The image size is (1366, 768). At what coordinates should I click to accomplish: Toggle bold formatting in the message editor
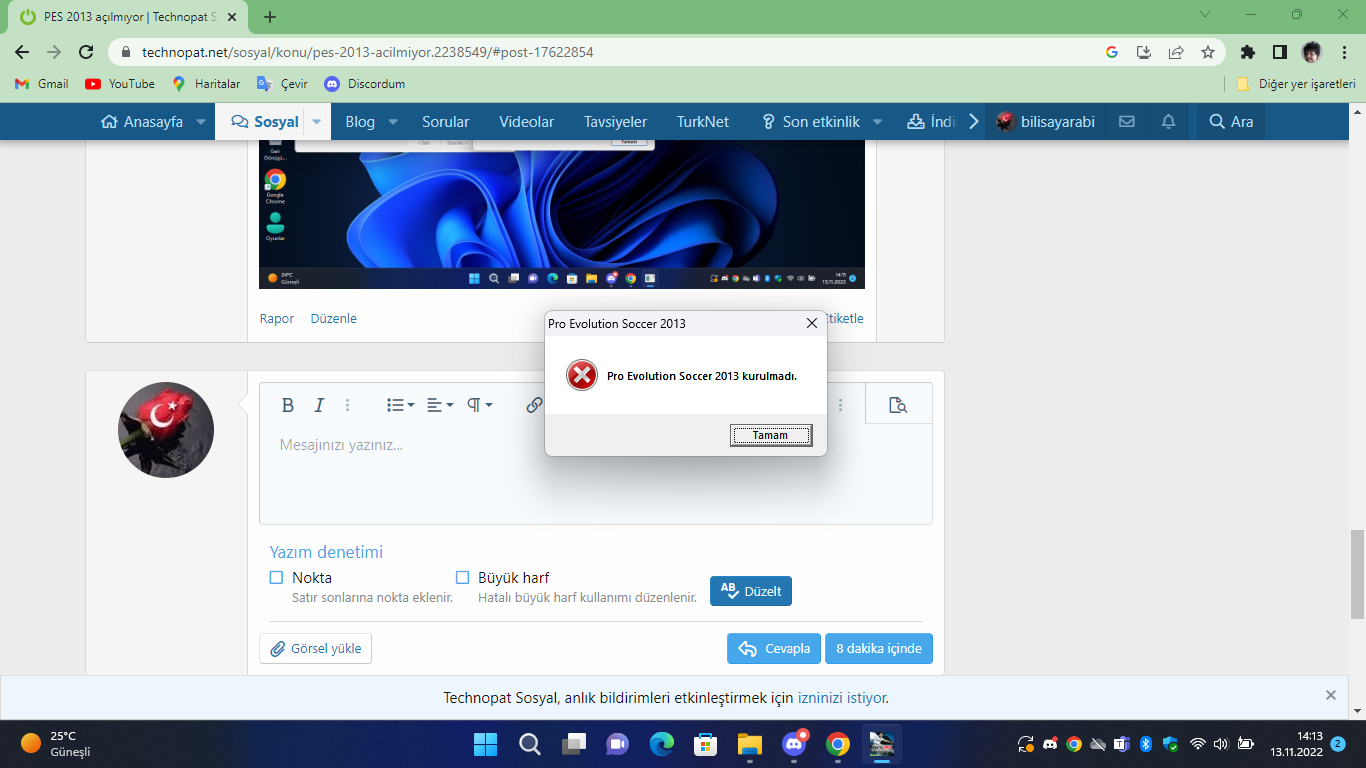[x=288, y=405]
